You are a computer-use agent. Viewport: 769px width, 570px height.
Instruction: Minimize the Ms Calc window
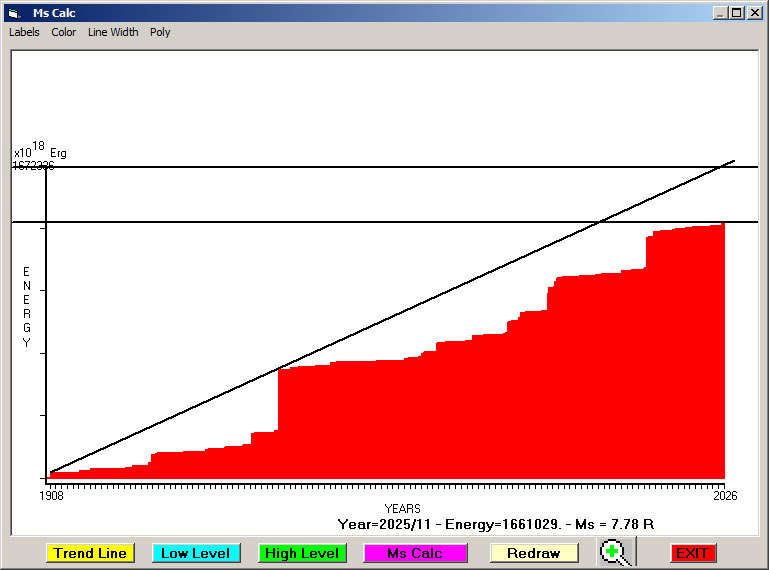point(720,13)
